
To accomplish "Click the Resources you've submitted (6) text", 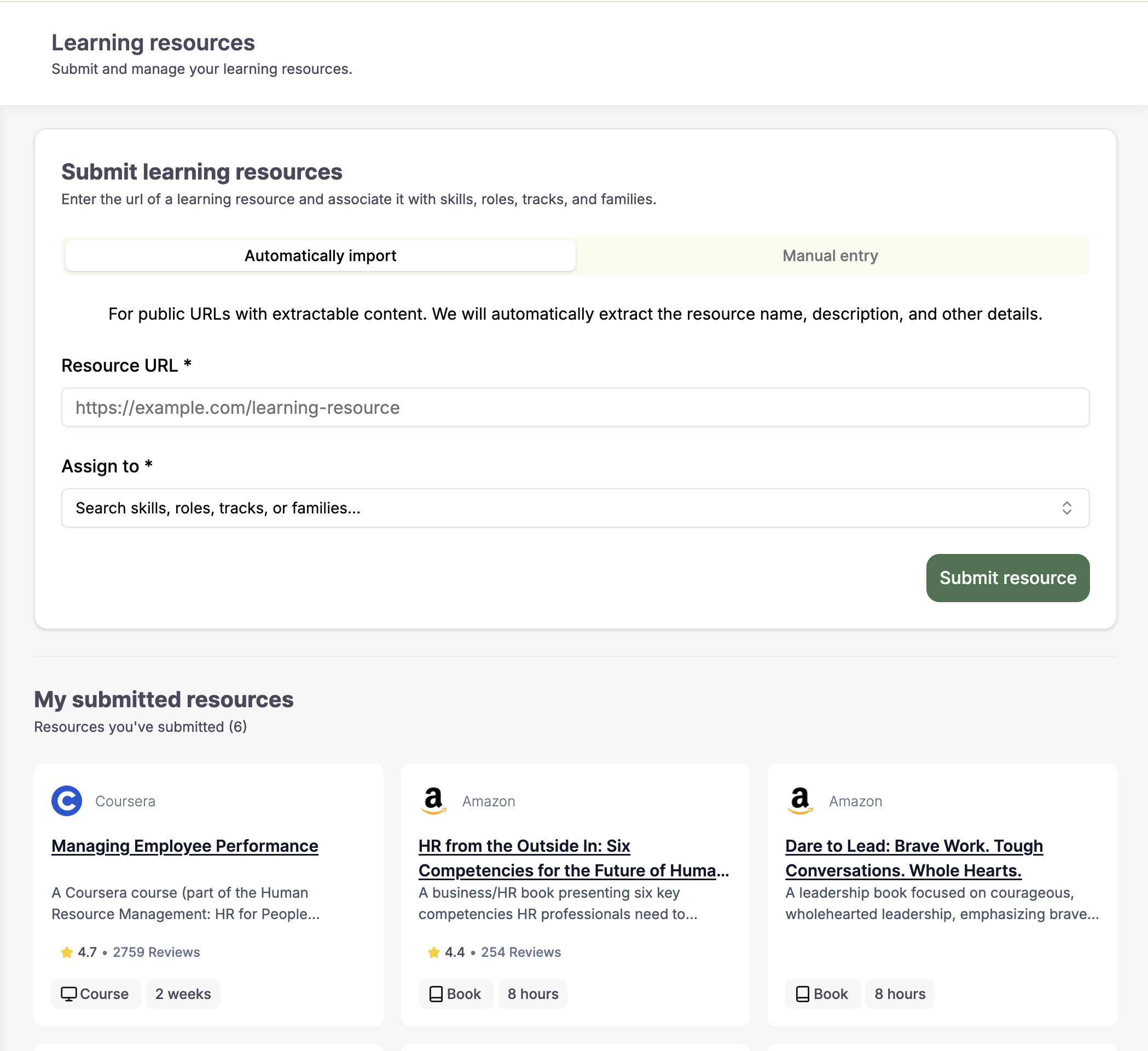I will point(141,727).
